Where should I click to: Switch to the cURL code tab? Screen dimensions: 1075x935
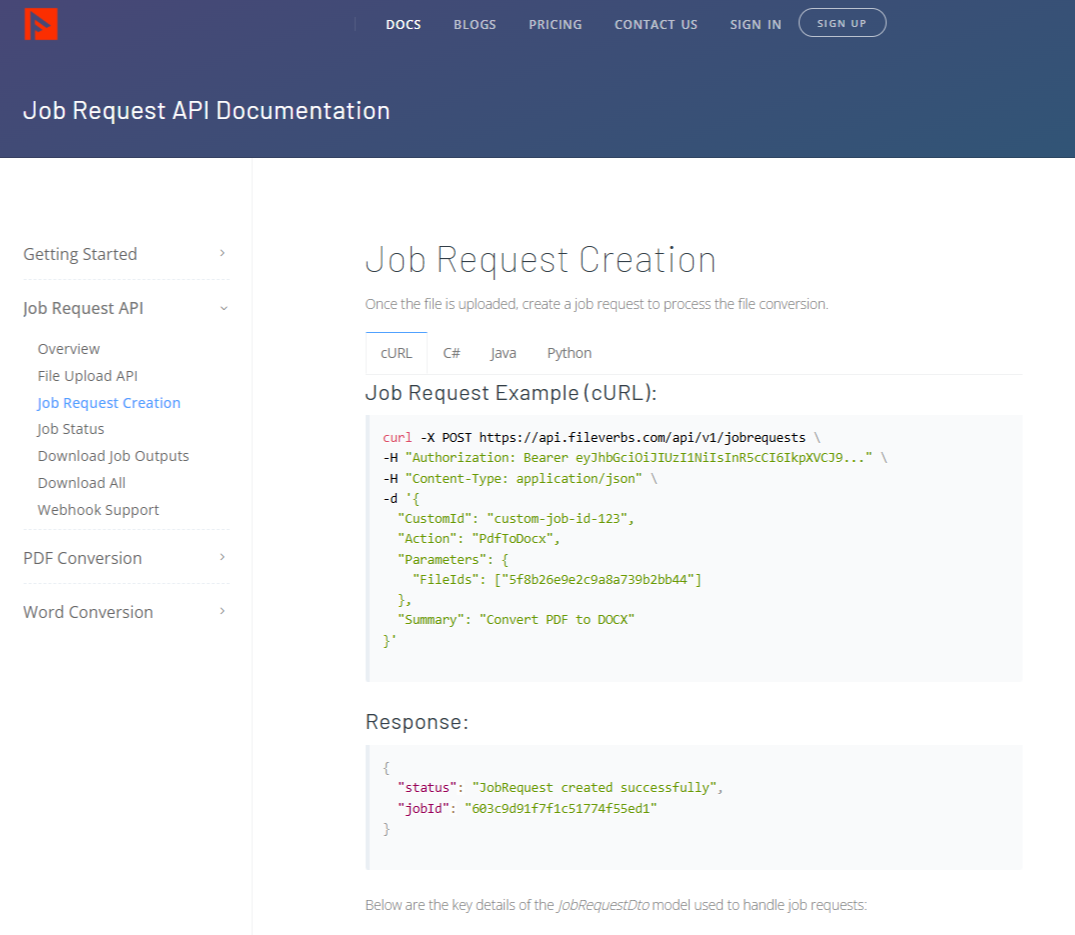[396, 353]
